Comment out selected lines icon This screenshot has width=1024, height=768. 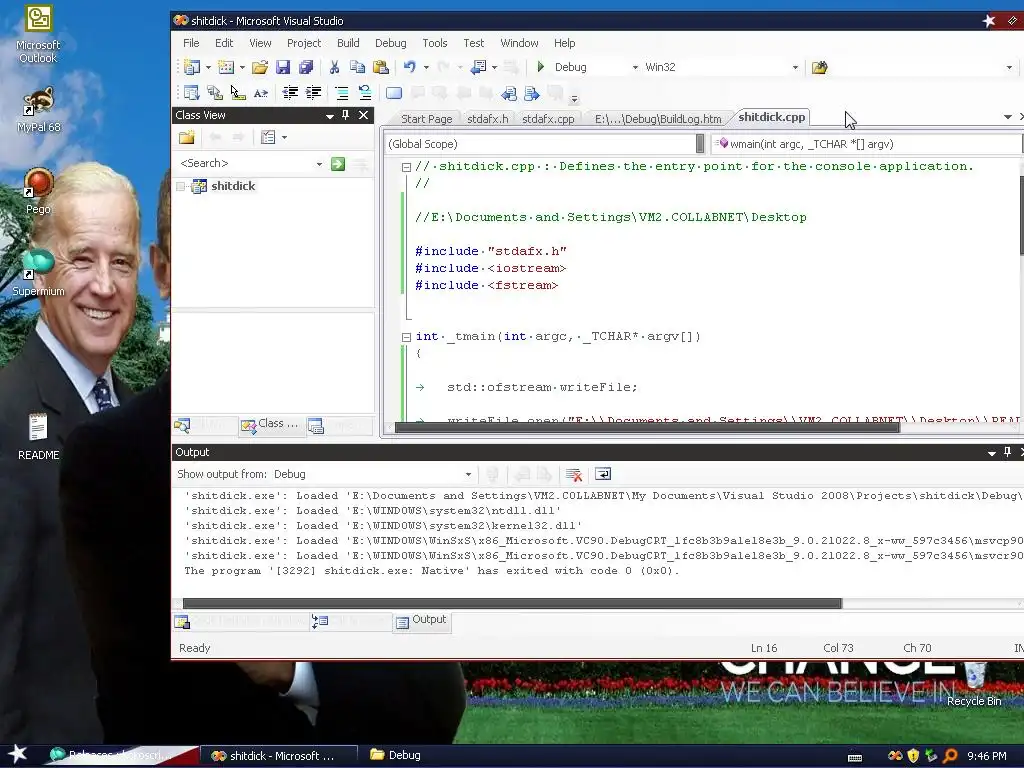[x=342, y=93]
